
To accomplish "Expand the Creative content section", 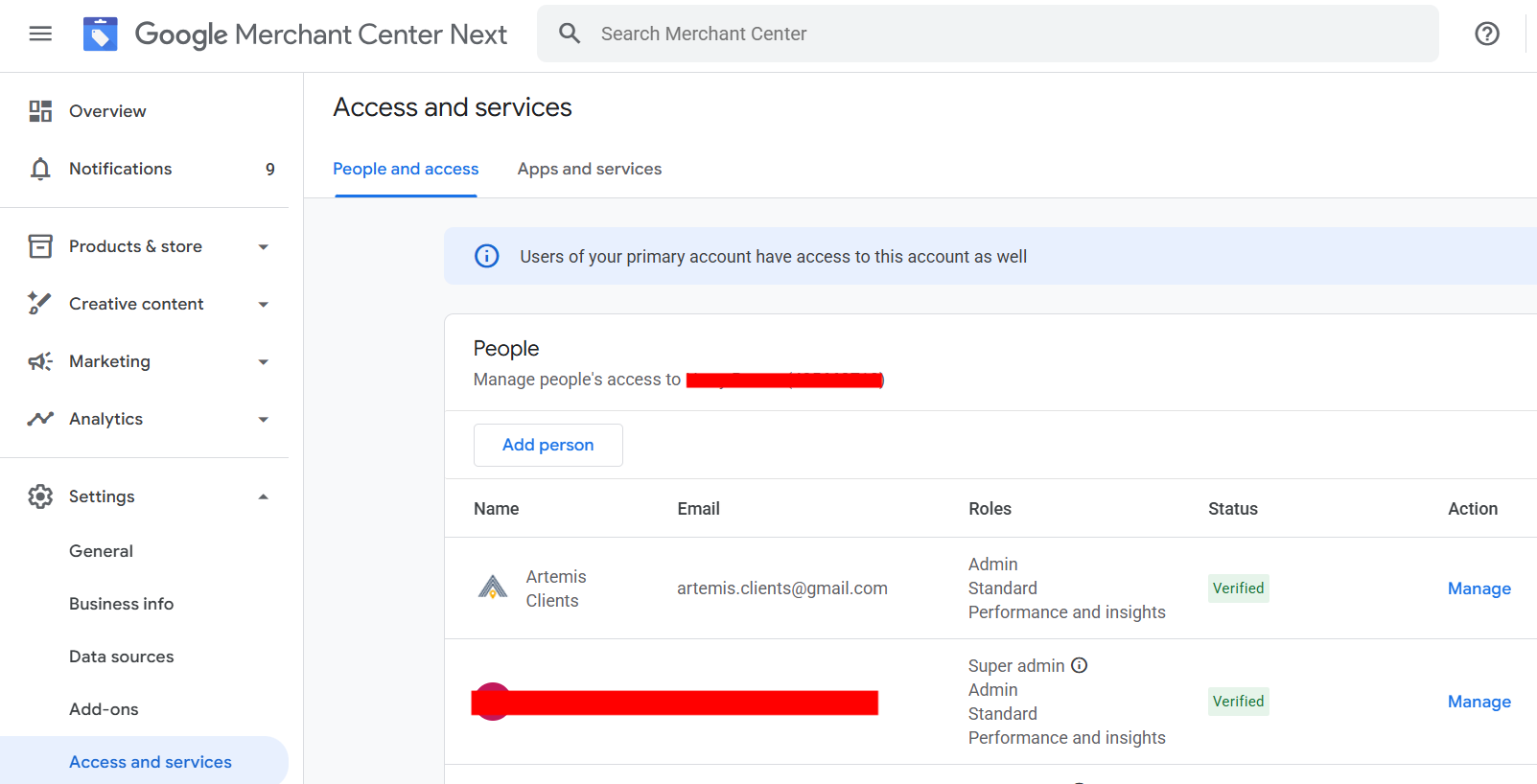I will point(263,305).
